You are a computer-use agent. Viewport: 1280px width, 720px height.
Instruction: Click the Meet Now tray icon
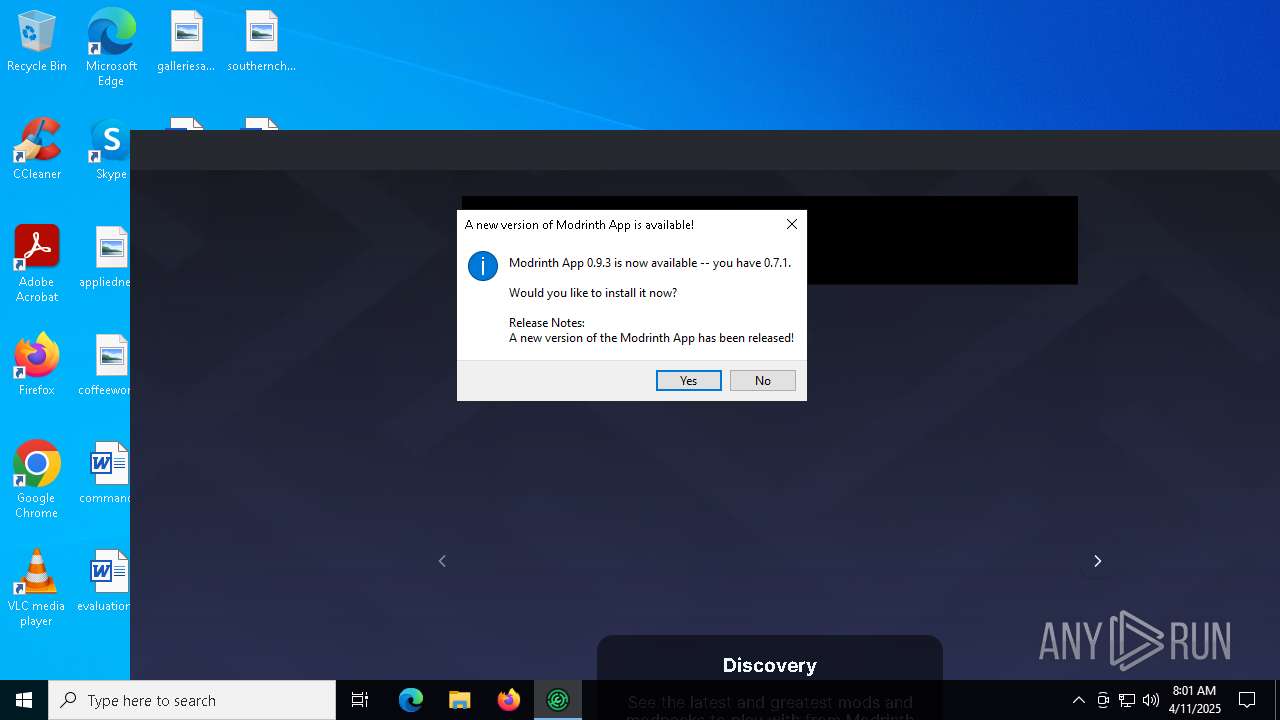1103,700
